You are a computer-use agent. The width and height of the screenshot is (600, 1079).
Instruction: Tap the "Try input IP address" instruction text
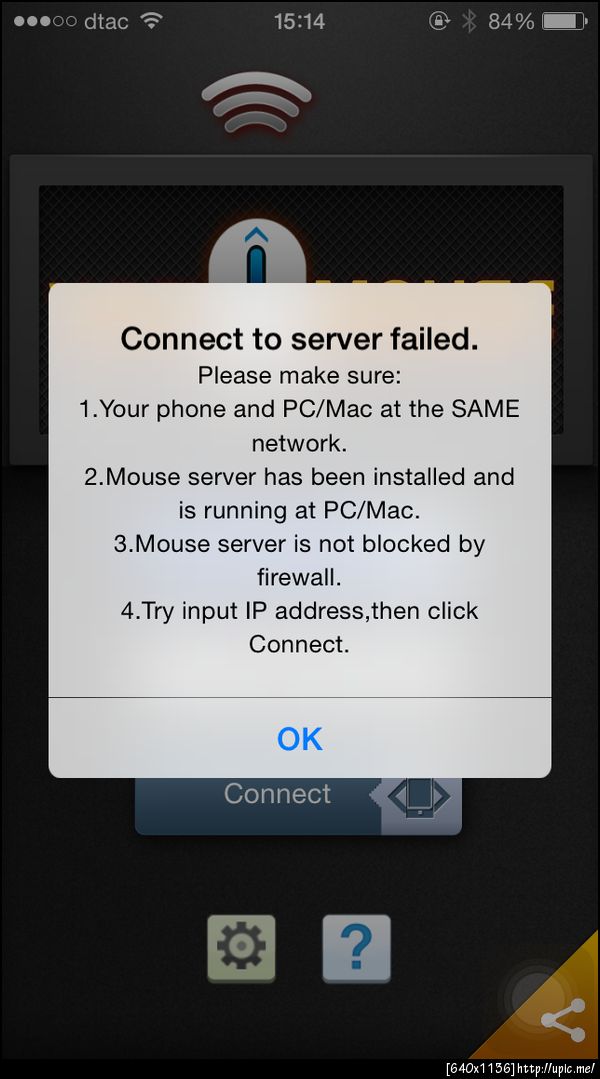point(299,627)
